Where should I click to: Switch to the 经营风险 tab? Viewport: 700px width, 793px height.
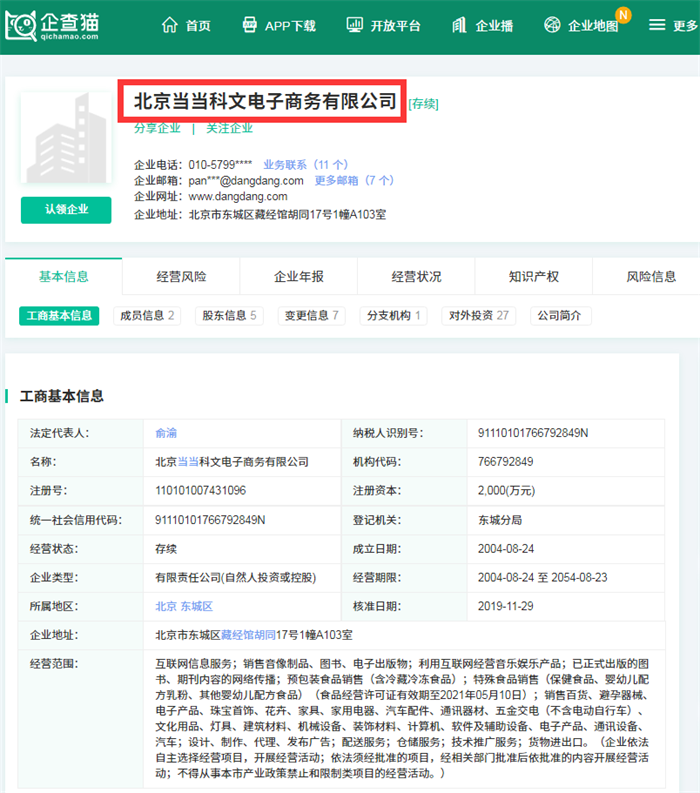[x=181, y=277]
